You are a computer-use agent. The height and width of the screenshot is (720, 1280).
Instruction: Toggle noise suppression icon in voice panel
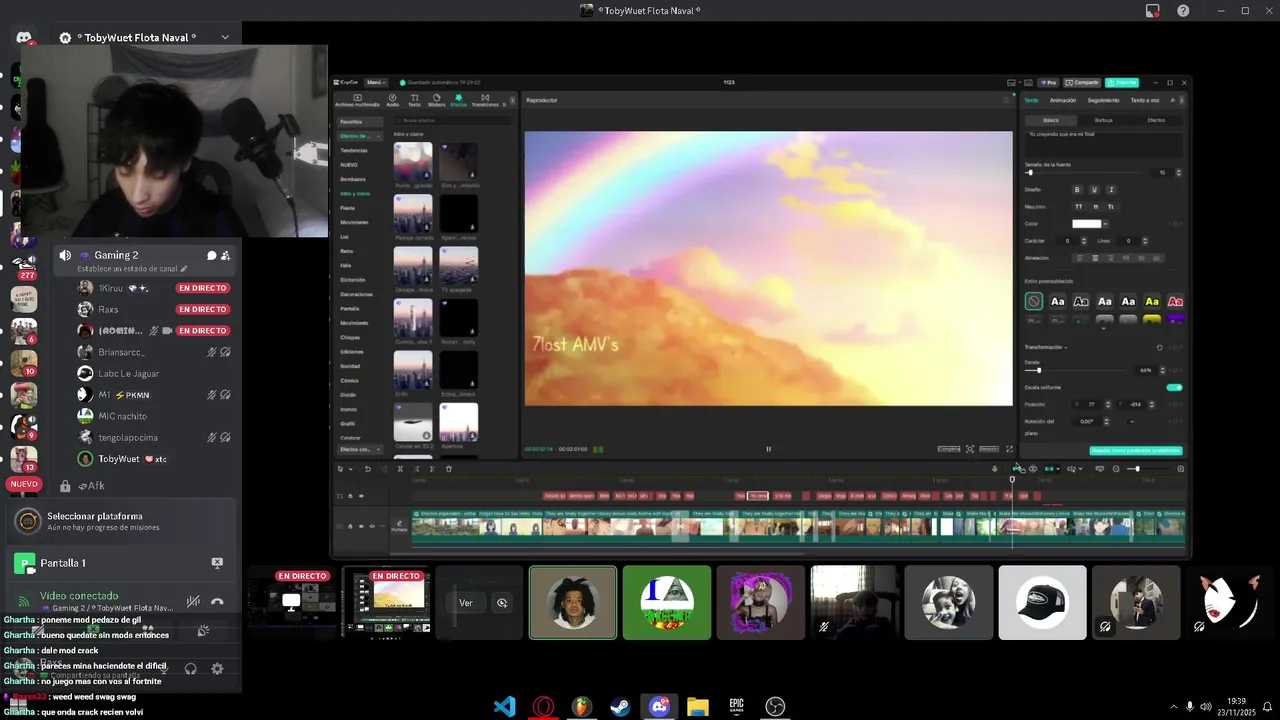pyautogui.click(x=193, y=602)
